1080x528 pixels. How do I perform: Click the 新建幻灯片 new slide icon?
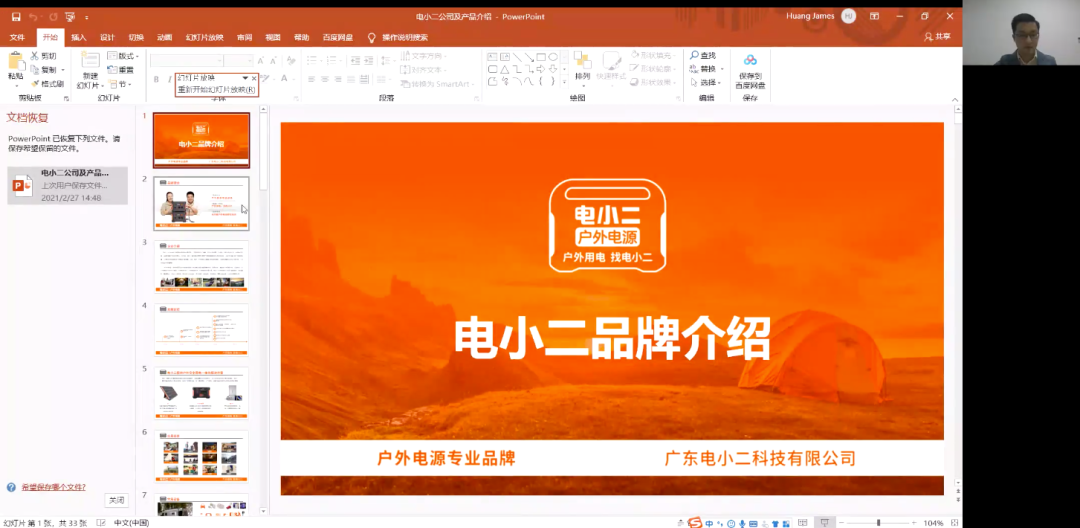click(90, 61)
